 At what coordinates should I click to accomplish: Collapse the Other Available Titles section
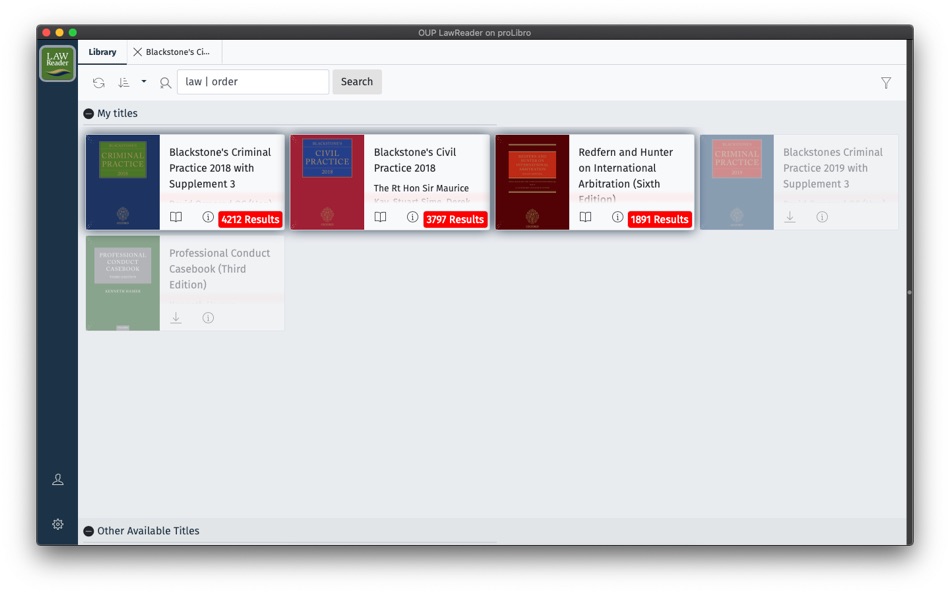(x=88, y=531)
